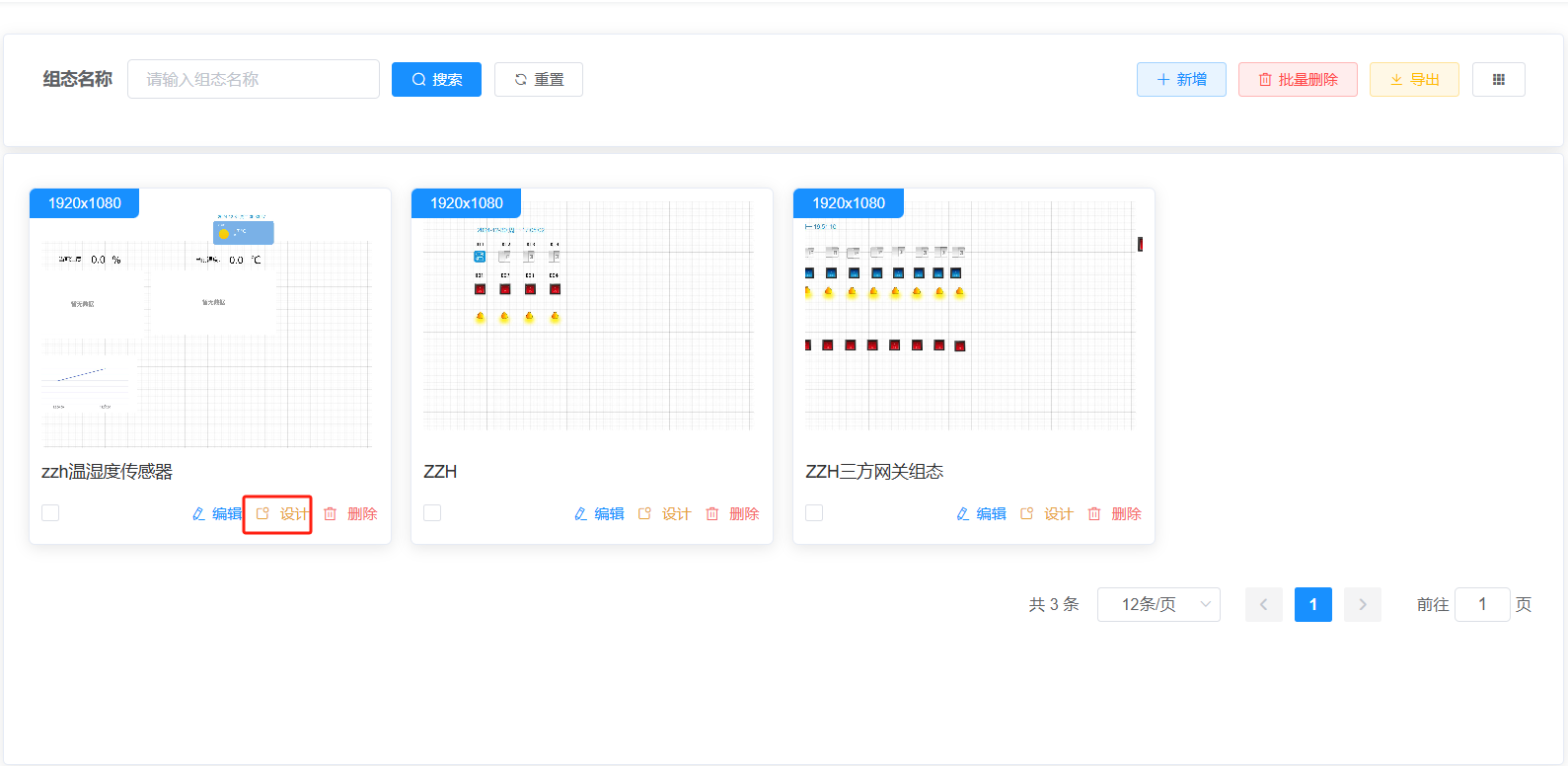Screen dimensions: 1568x766
Task: Click trash delete icon on zzh温湿度传感器 card
Action: pyautogui.click(x=331, y=514)
